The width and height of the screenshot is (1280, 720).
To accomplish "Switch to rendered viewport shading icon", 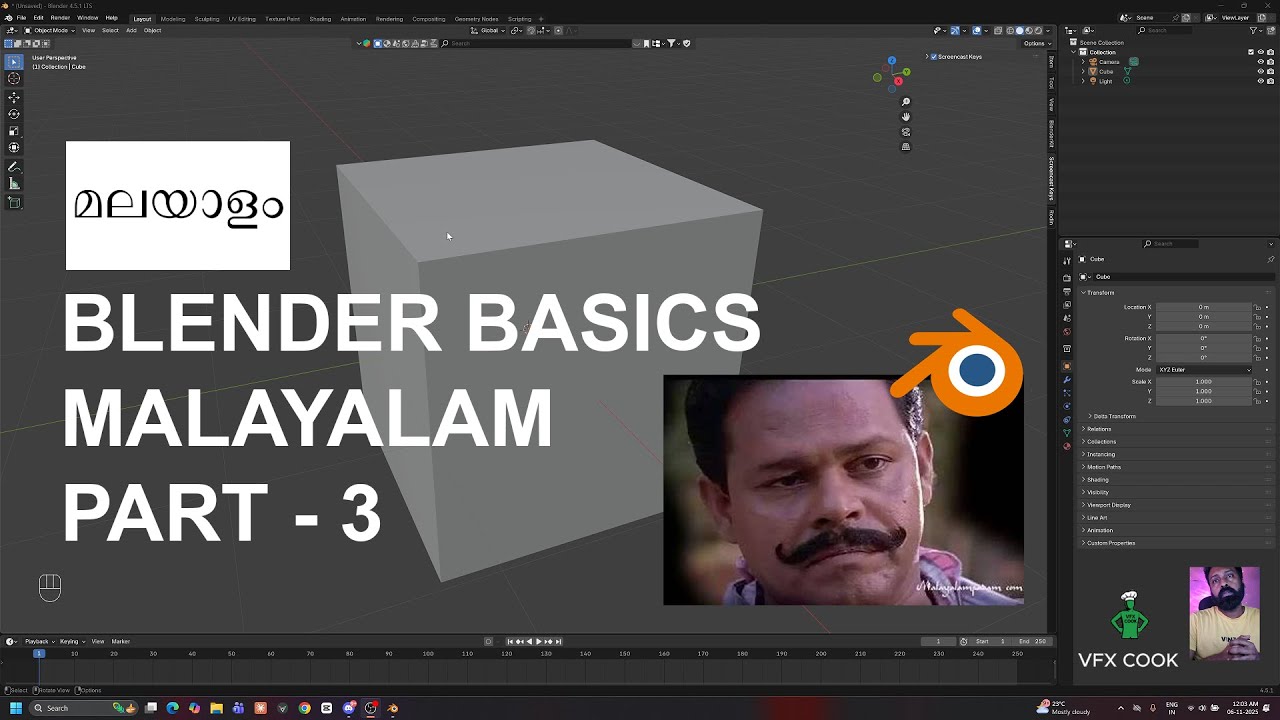I will coord(1039,30).
